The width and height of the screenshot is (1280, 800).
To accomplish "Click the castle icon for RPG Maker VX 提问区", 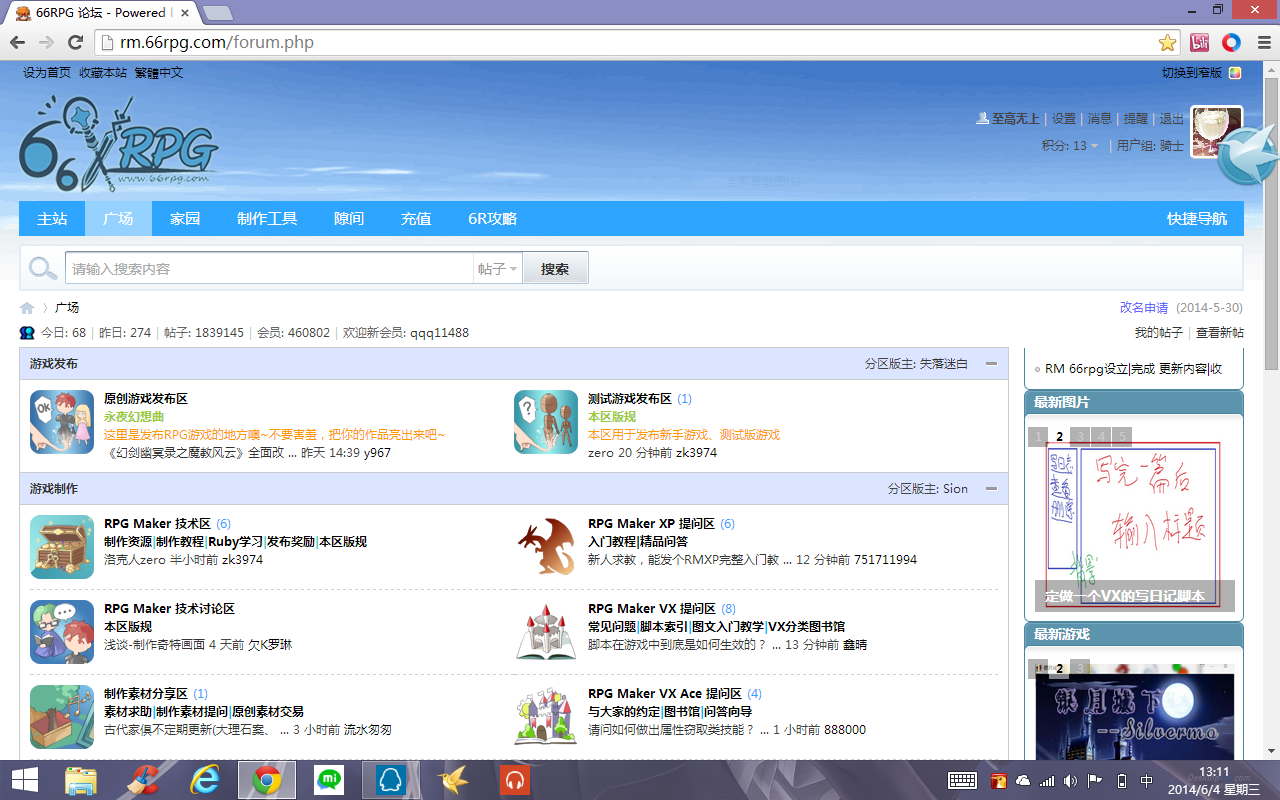I will click(x=546, y=631).
